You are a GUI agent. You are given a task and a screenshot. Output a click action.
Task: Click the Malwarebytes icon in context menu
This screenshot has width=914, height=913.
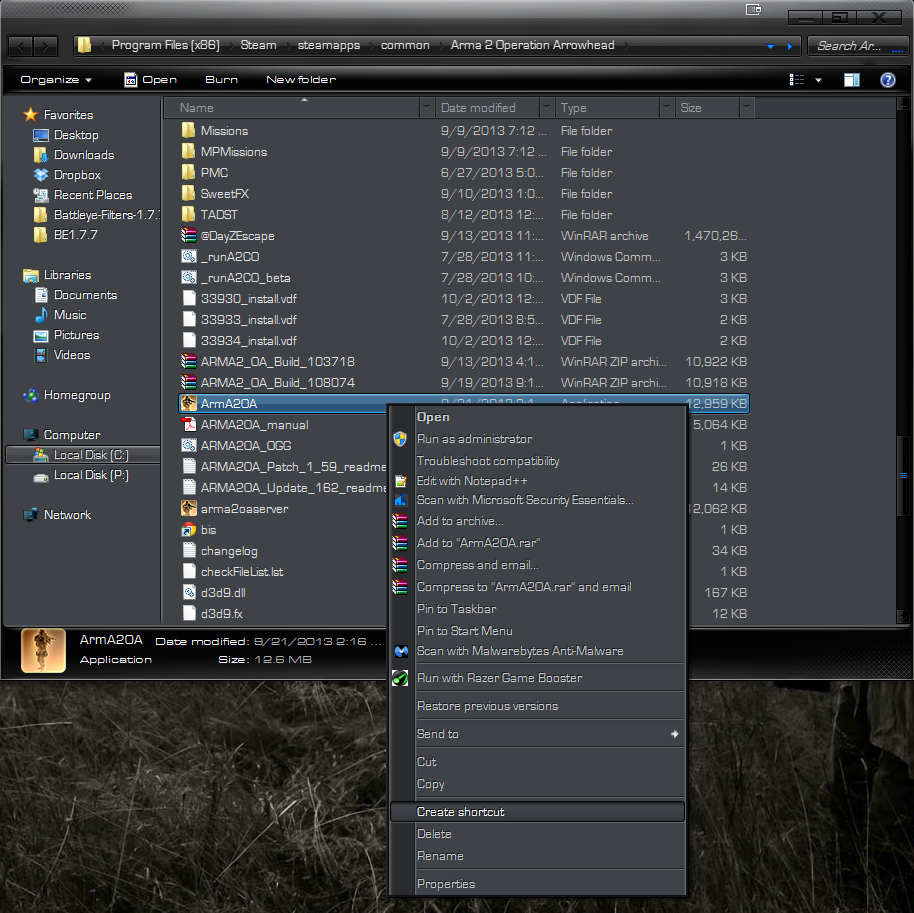point(401,651)
